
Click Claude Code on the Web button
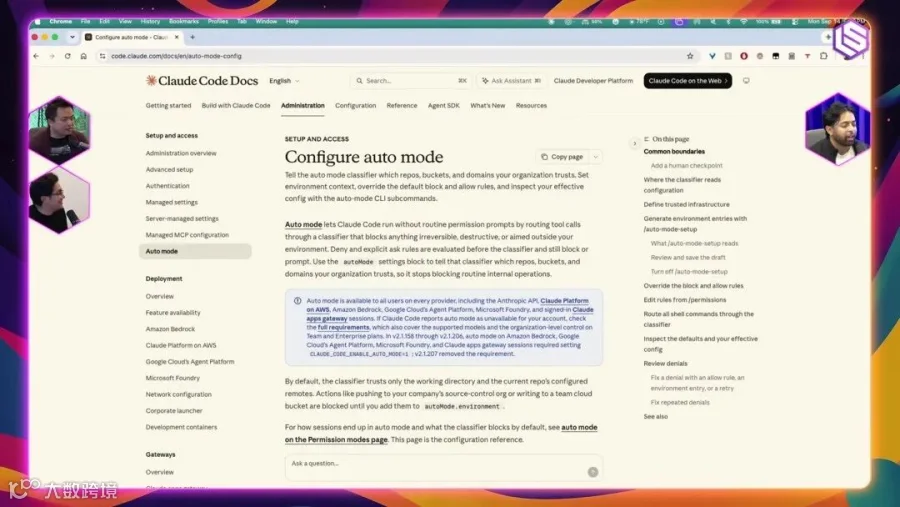688,81
